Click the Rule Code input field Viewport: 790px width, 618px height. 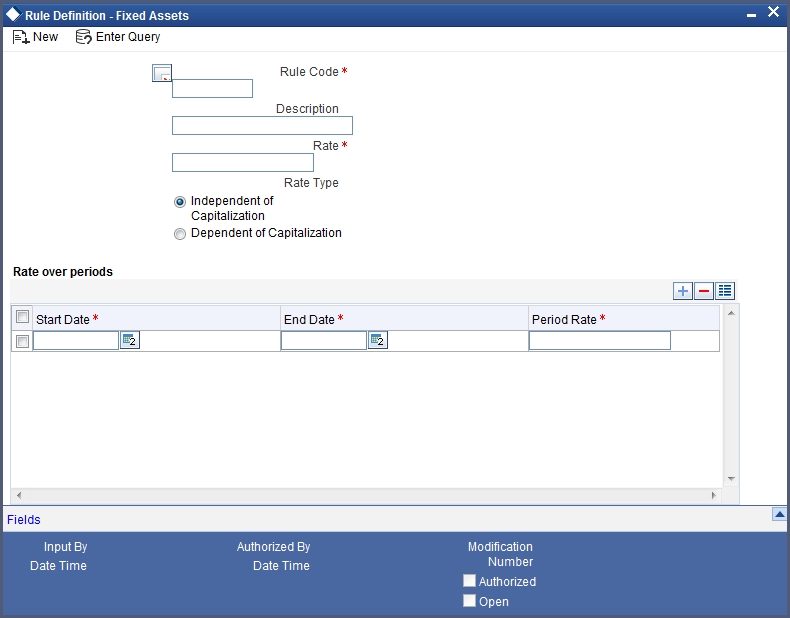(212, 89)
